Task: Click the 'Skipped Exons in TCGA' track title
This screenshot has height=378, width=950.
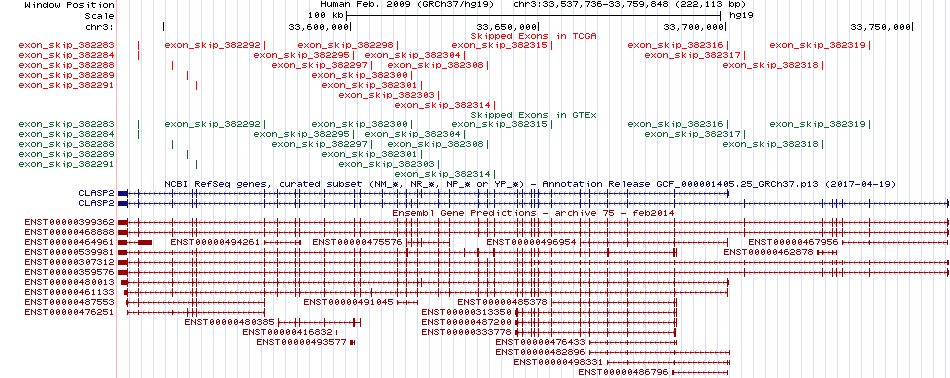Action: pyautogui.click(x=534, y=36)
